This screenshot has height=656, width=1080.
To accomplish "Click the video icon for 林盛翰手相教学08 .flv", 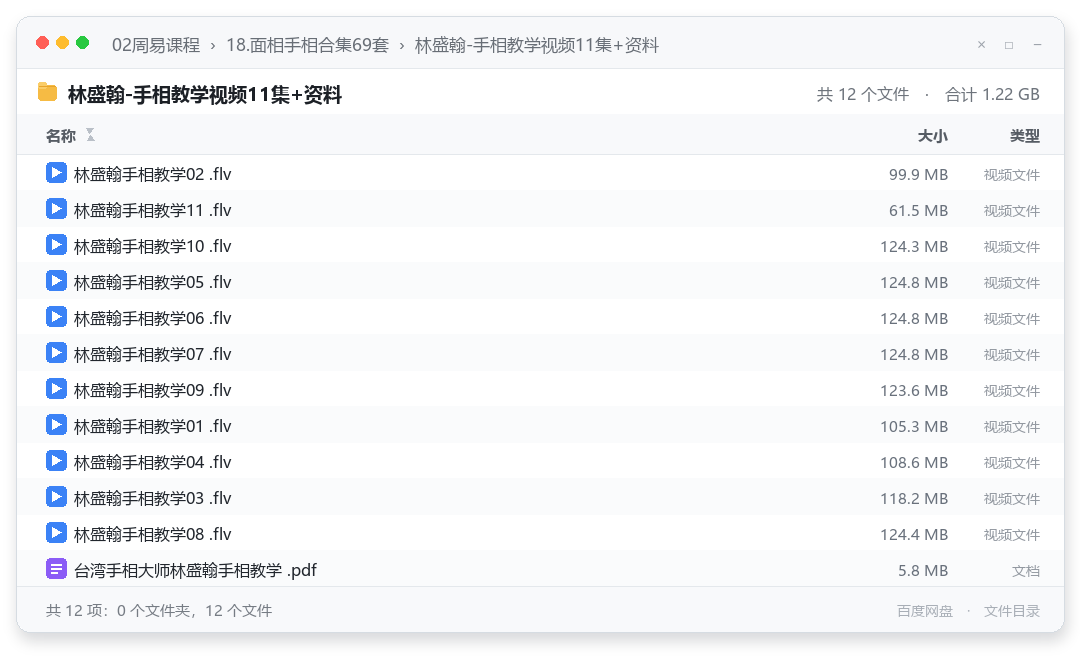I will 56,533.
